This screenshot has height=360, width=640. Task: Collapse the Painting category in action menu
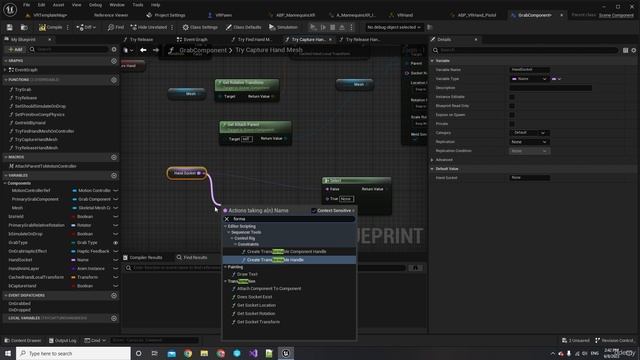coord(225,267)
